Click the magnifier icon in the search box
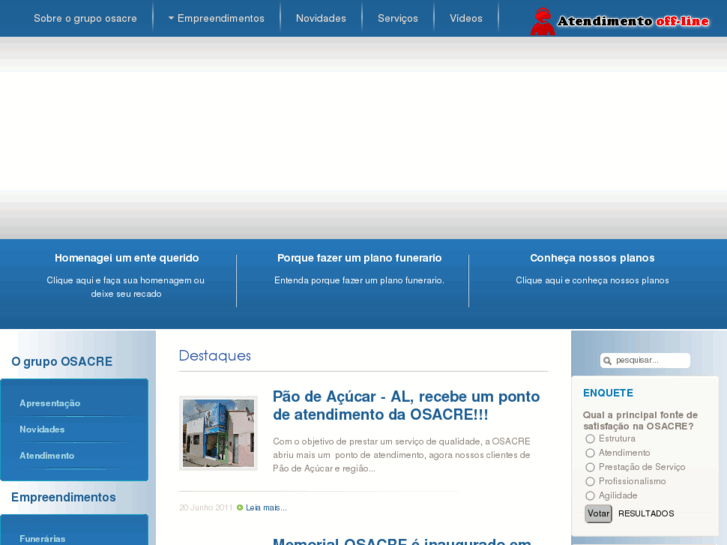727x545 pixels. click(x=607, y=360)
